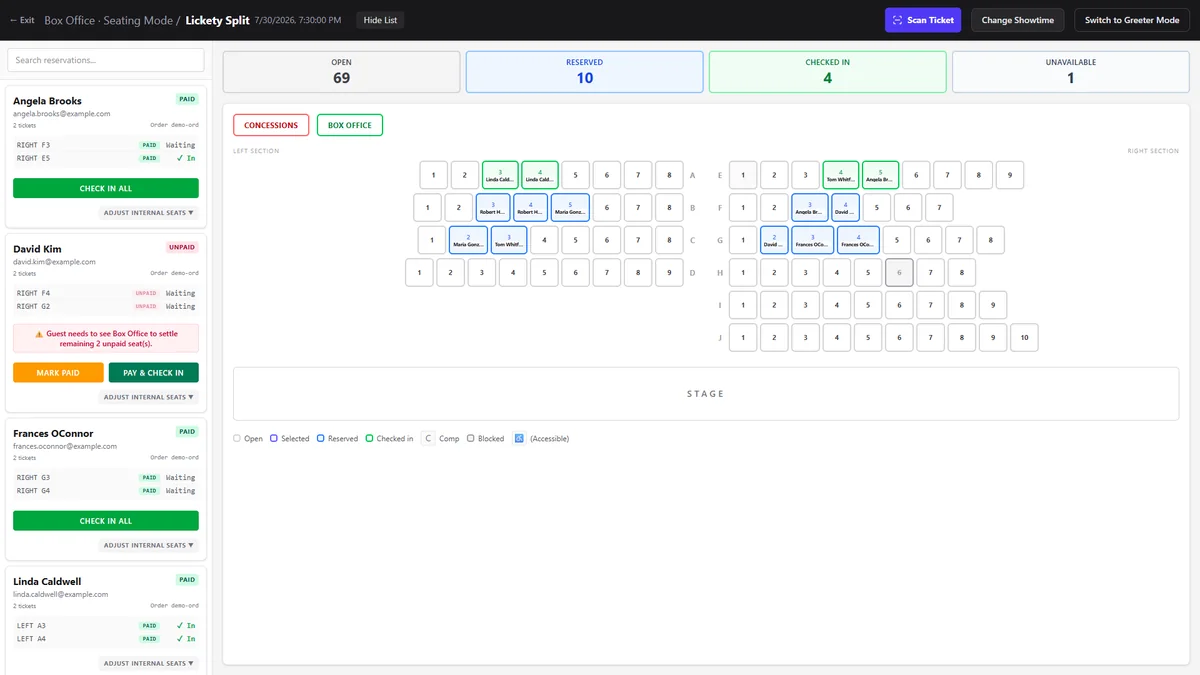Click the UNPAID badge beside David Kim's name
The height and width of the screenshot is (675, 1200).
[182, 247]
